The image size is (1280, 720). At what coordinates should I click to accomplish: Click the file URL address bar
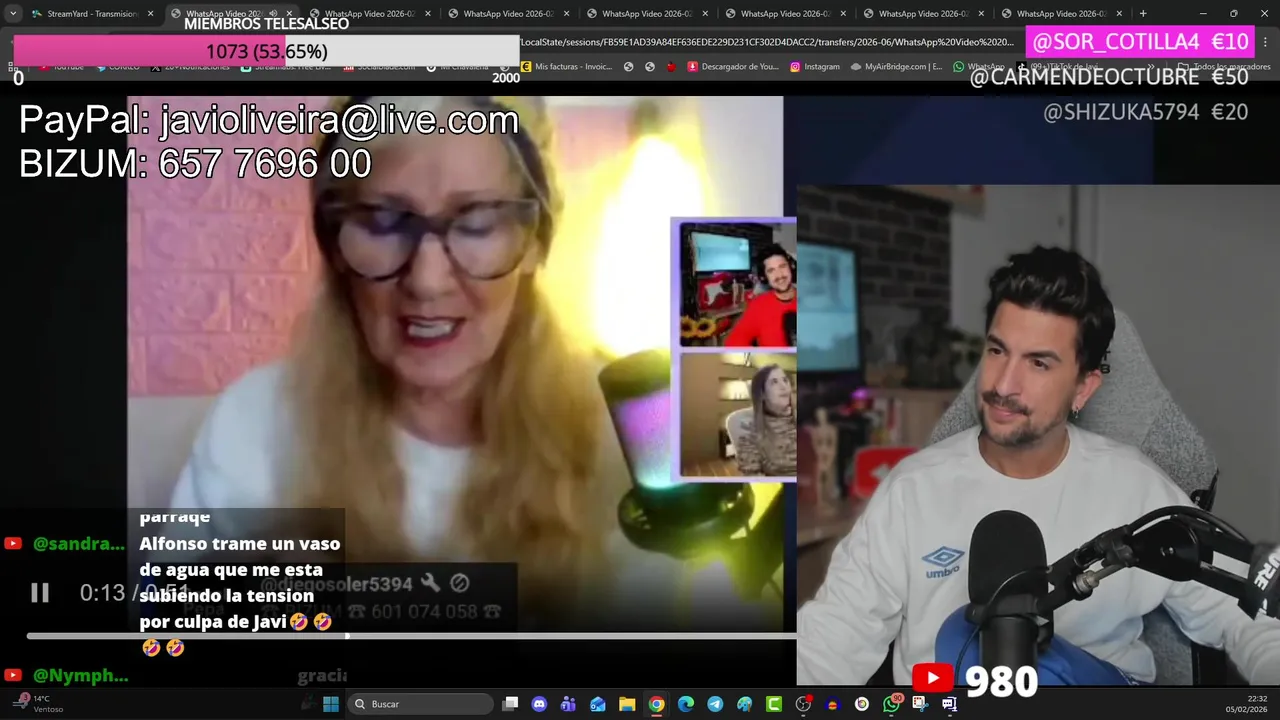[766, 42]
